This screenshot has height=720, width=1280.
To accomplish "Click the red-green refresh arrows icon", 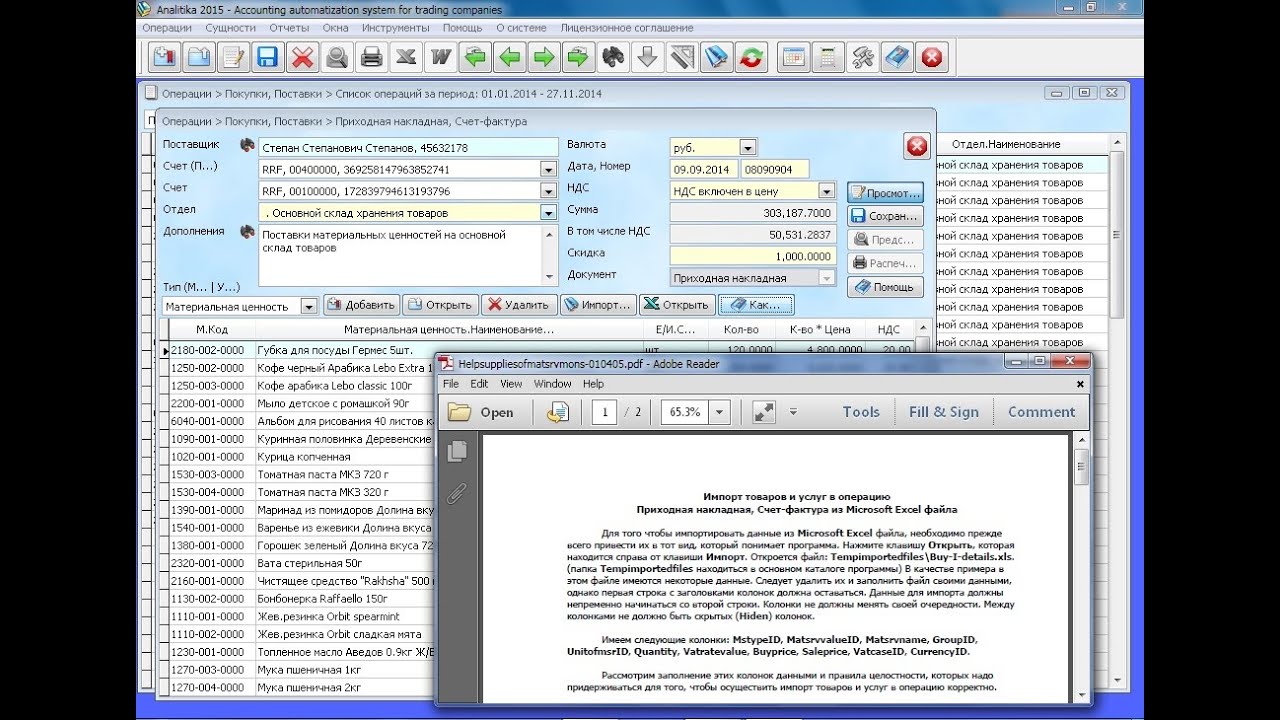I will coord(751,57).
